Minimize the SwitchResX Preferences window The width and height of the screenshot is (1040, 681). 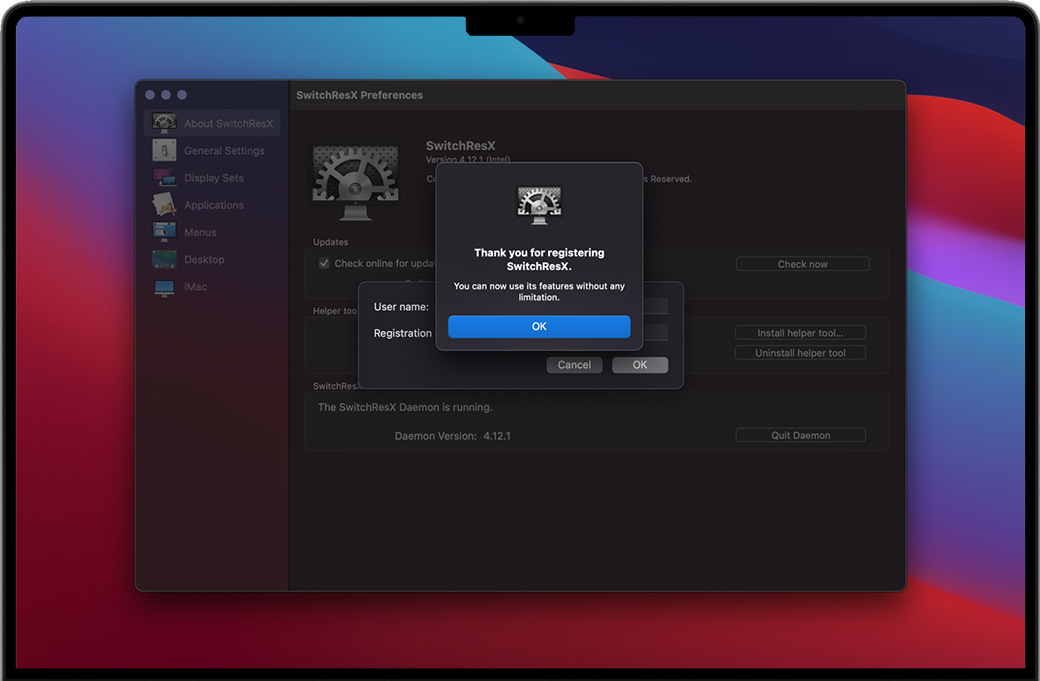coord(166,95)
